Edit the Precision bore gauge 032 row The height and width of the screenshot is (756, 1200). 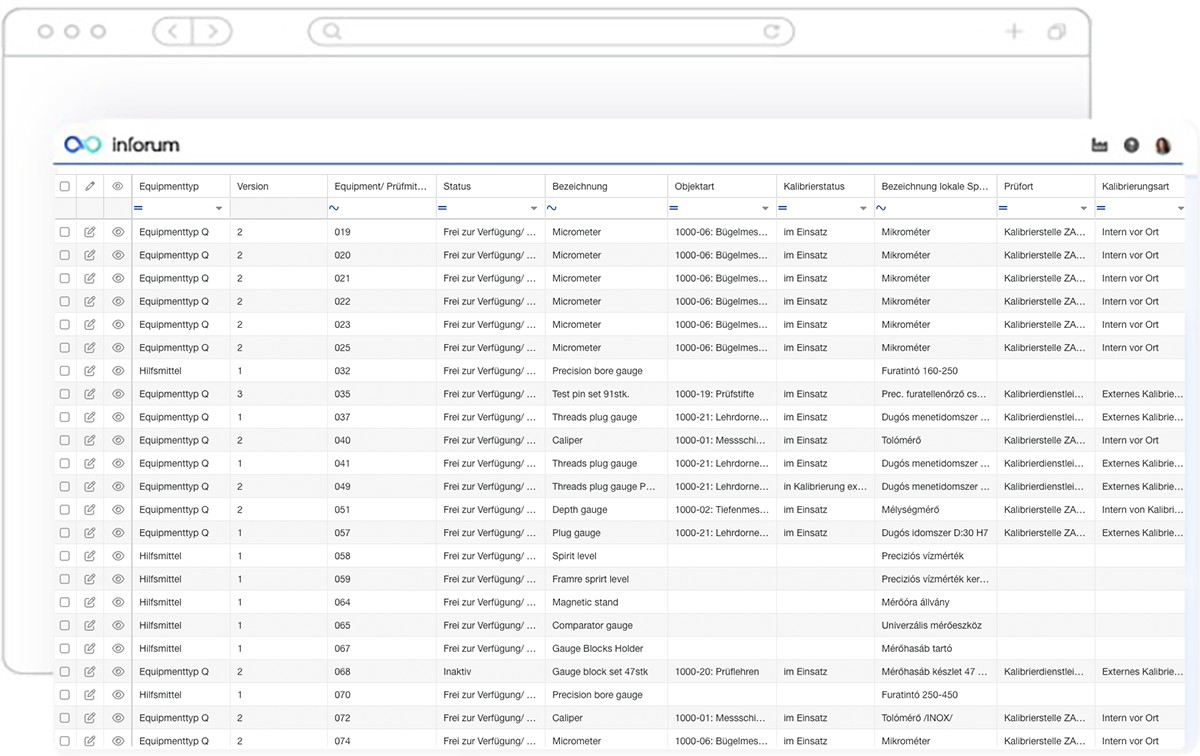pyautogui.click(x=90, y=371)
